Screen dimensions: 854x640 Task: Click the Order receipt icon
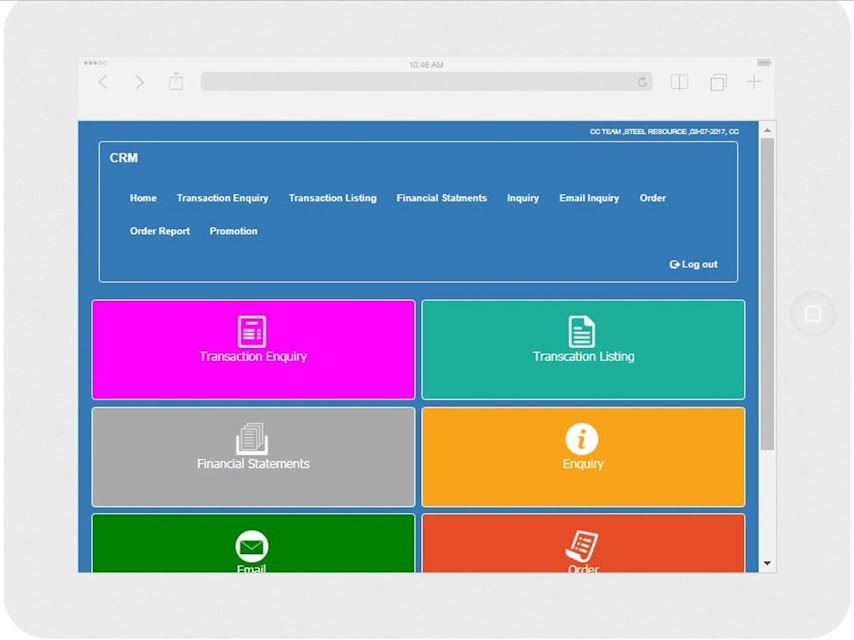[x=581, y=546]
